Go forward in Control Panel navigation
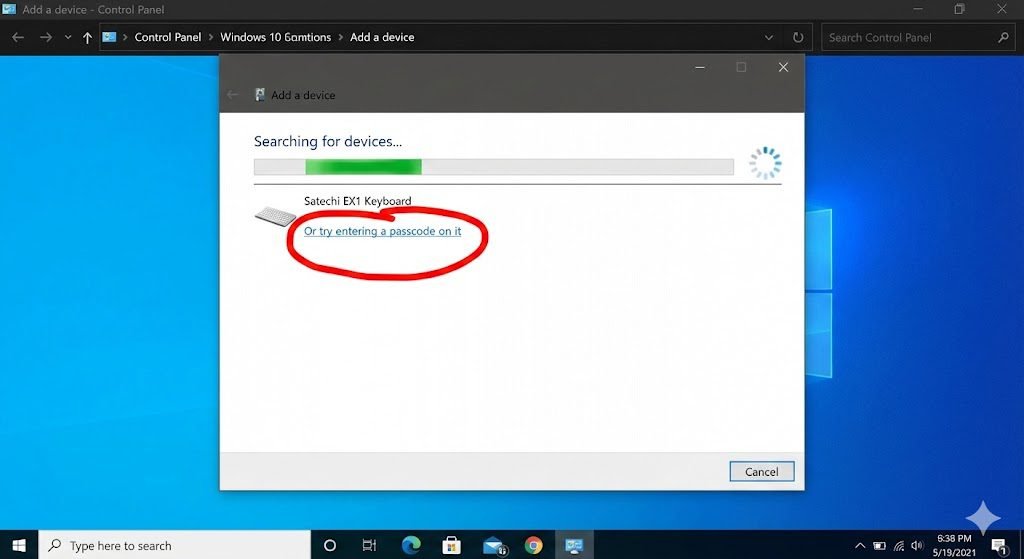The width and height of the screenshot is (1024, 559). (x=46, y=37)
